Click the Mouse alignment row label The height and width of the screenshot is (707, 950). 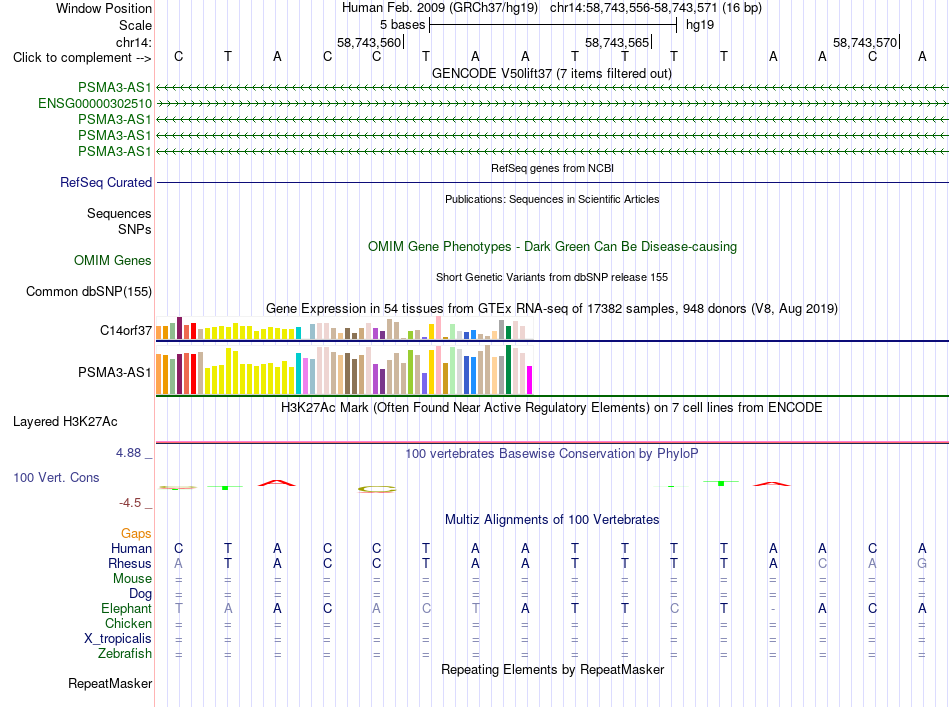[133, 579]
